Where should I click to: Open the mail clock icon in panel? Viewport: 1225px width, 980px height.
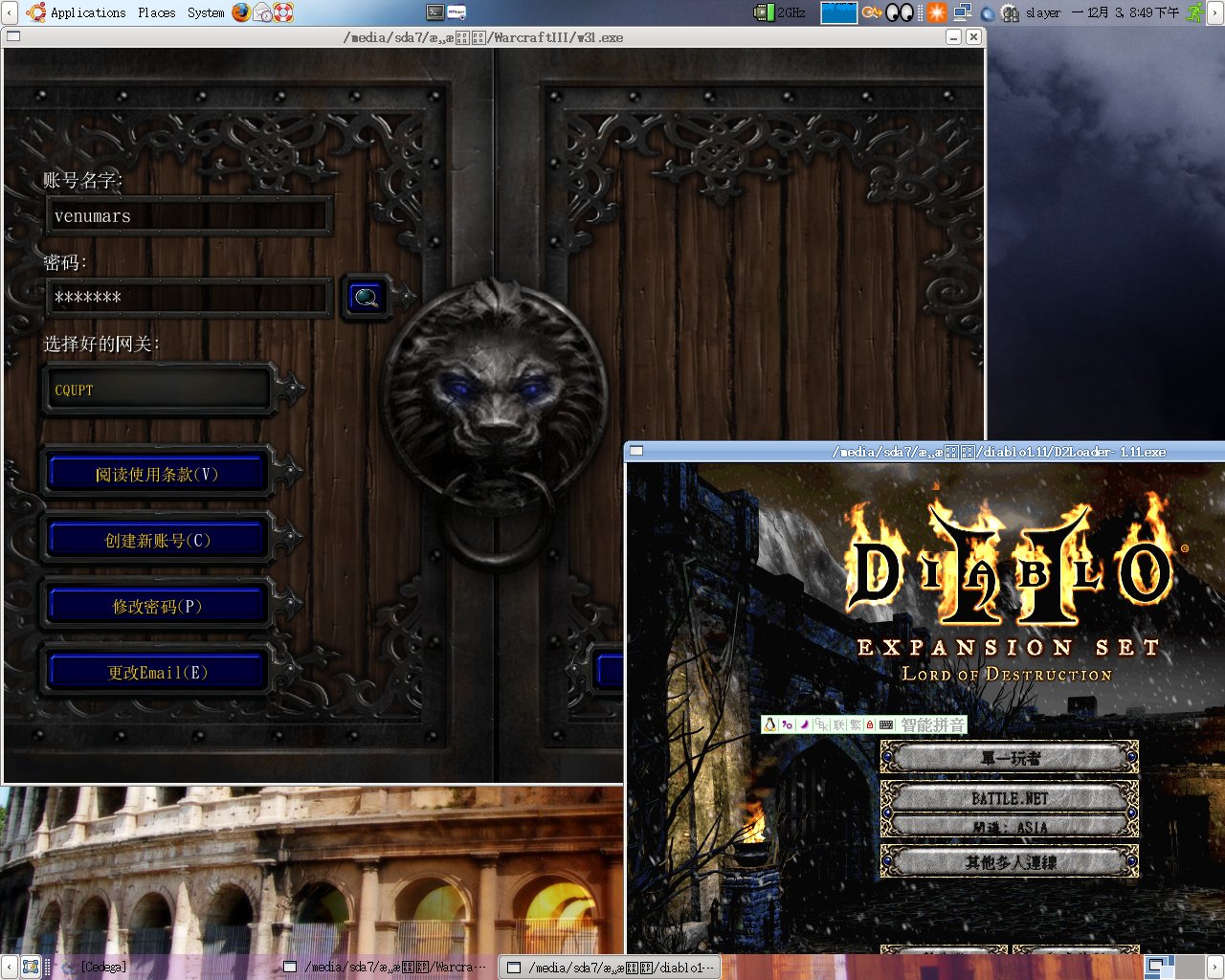(x=262, y=12)
